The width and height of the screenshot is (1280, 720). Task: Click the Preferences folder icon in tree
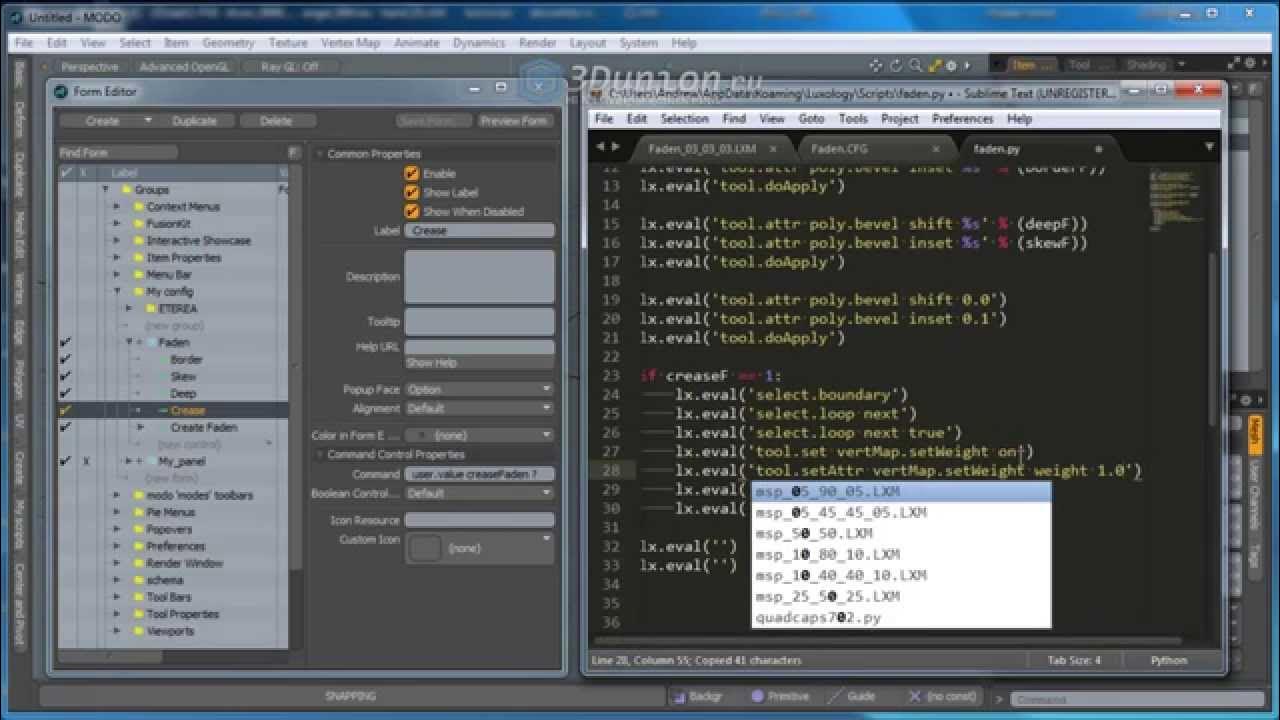click(x=139, y=546)
